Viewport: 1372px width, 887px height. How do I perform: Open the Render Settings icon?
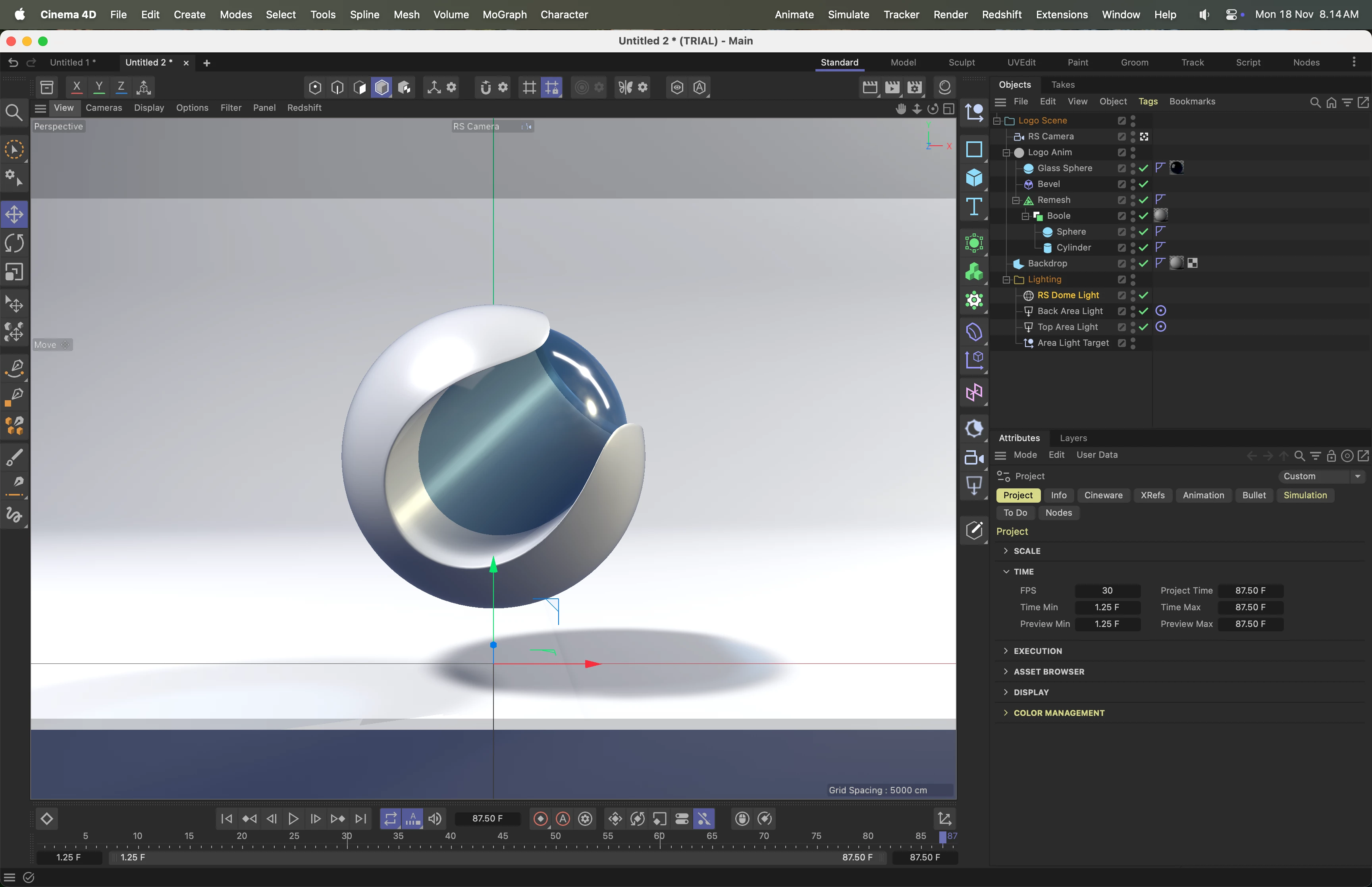914,87
